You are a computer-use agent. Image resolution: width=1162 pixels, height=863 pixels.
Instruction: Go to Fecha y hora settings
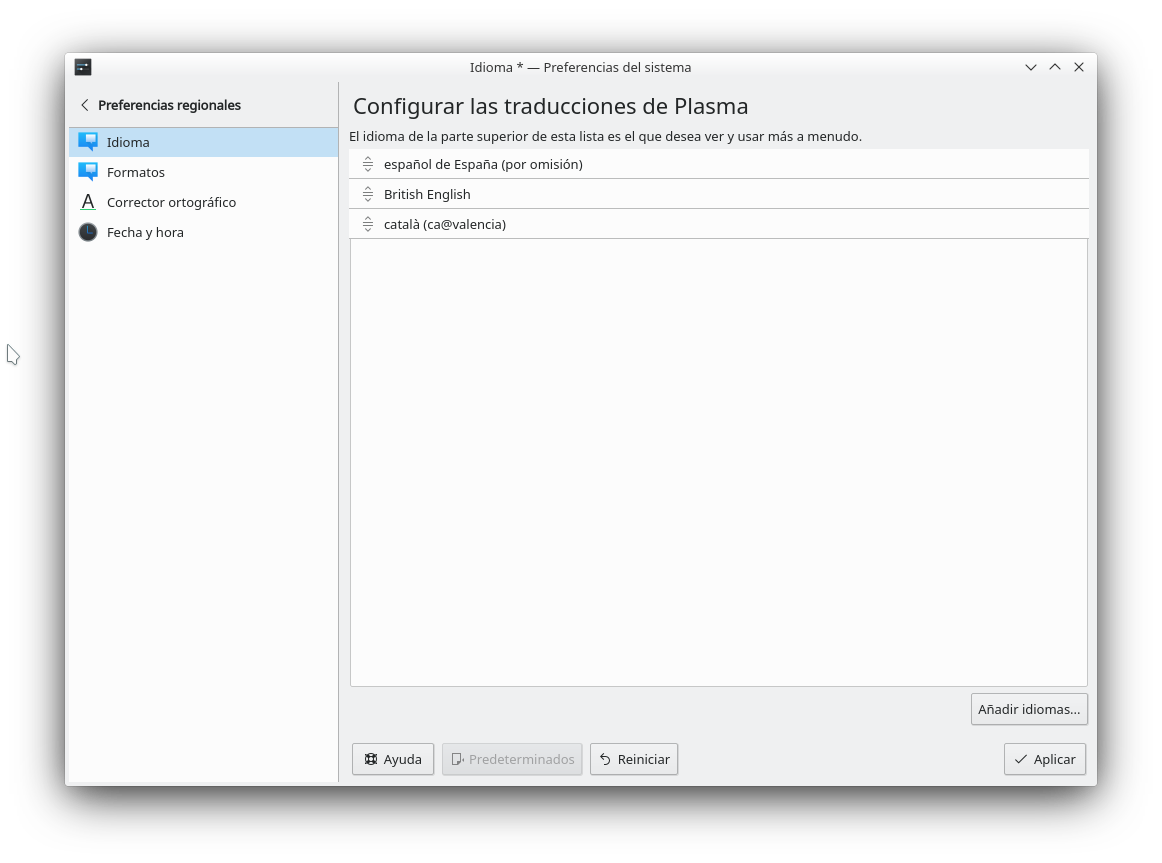tap(145, 232)
